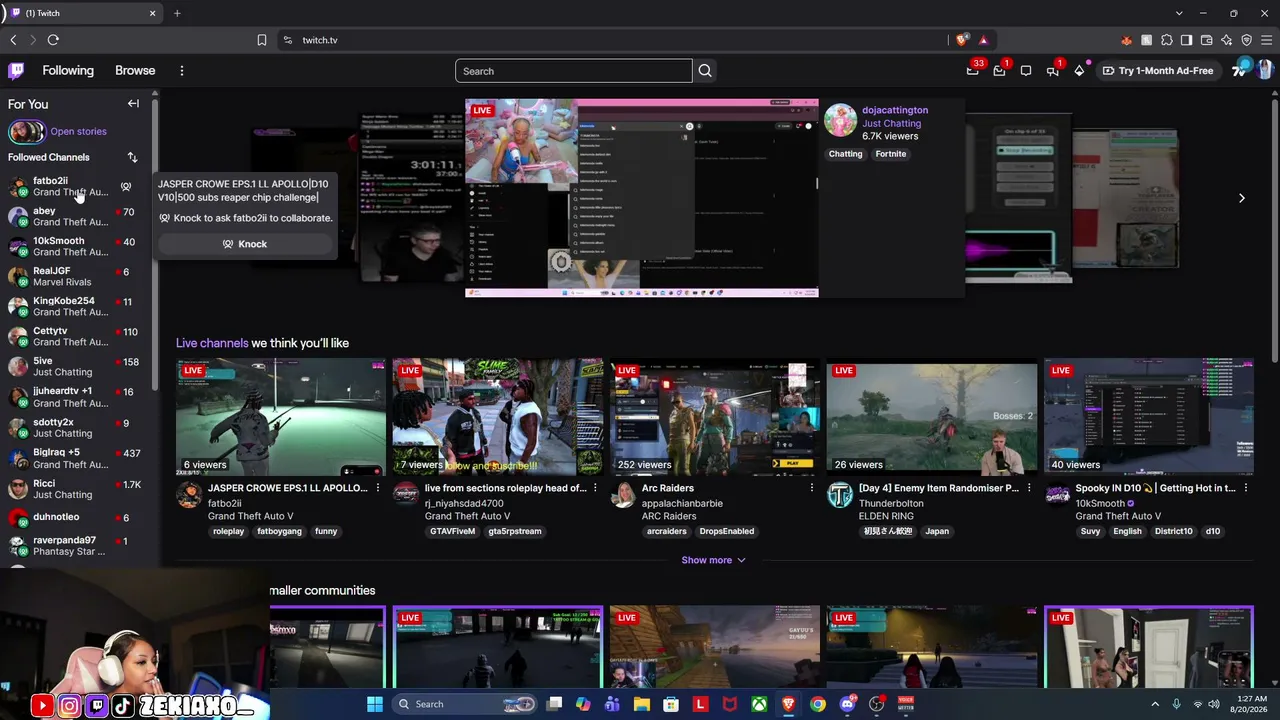1280x720 pixels.
Task: Open a new browser tab
Action: point(177,13)
